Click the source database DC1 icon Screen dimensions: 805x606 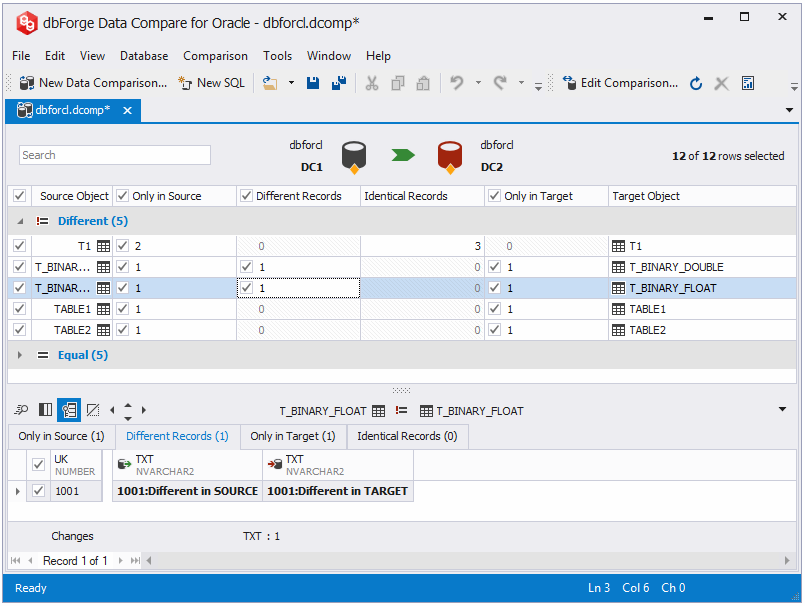[x=354, y=157]
